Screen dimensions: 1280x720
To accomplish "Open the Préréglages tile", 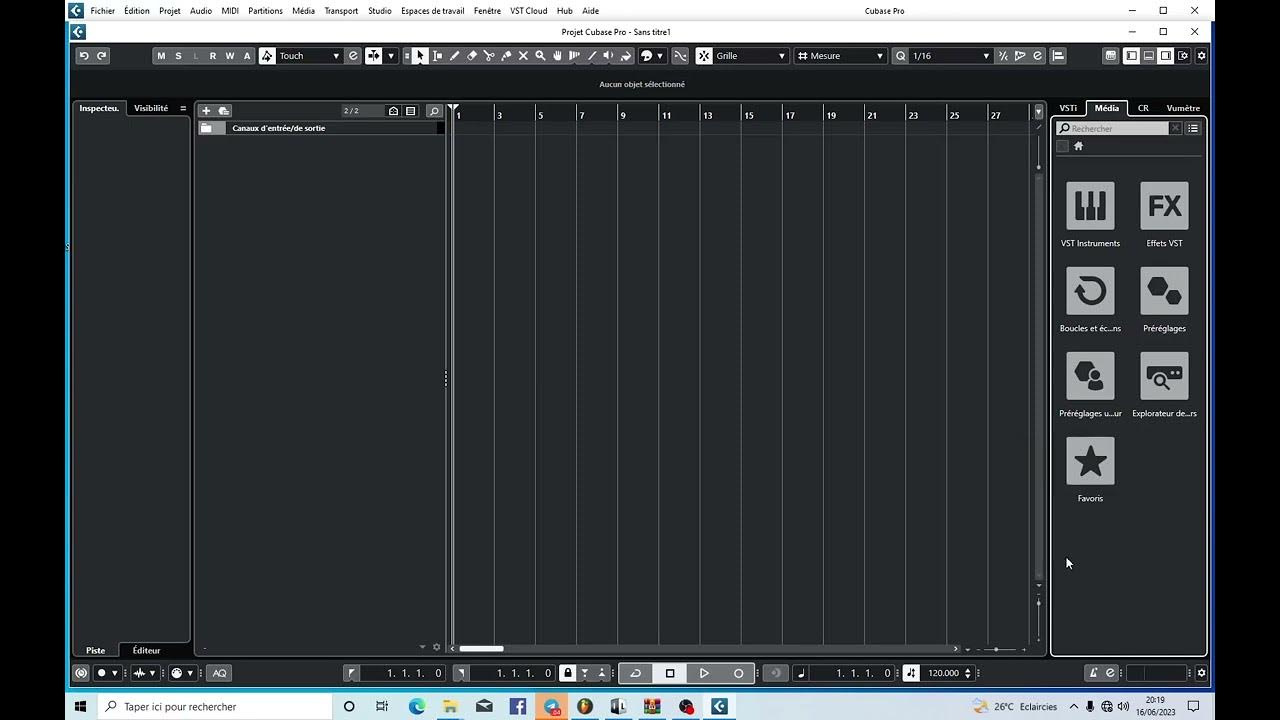I will pos(1164,291).
